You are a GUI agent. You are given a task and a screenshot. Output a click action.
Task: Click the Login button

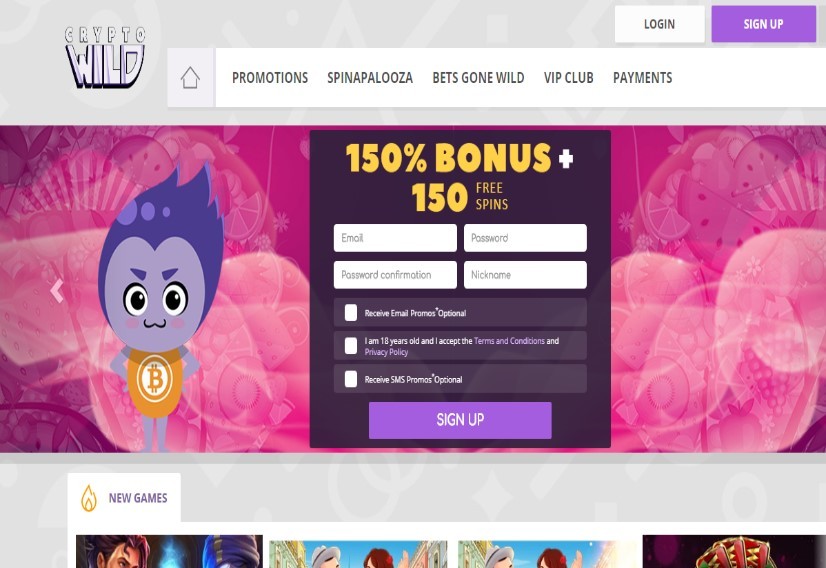[x=660, y=24]
